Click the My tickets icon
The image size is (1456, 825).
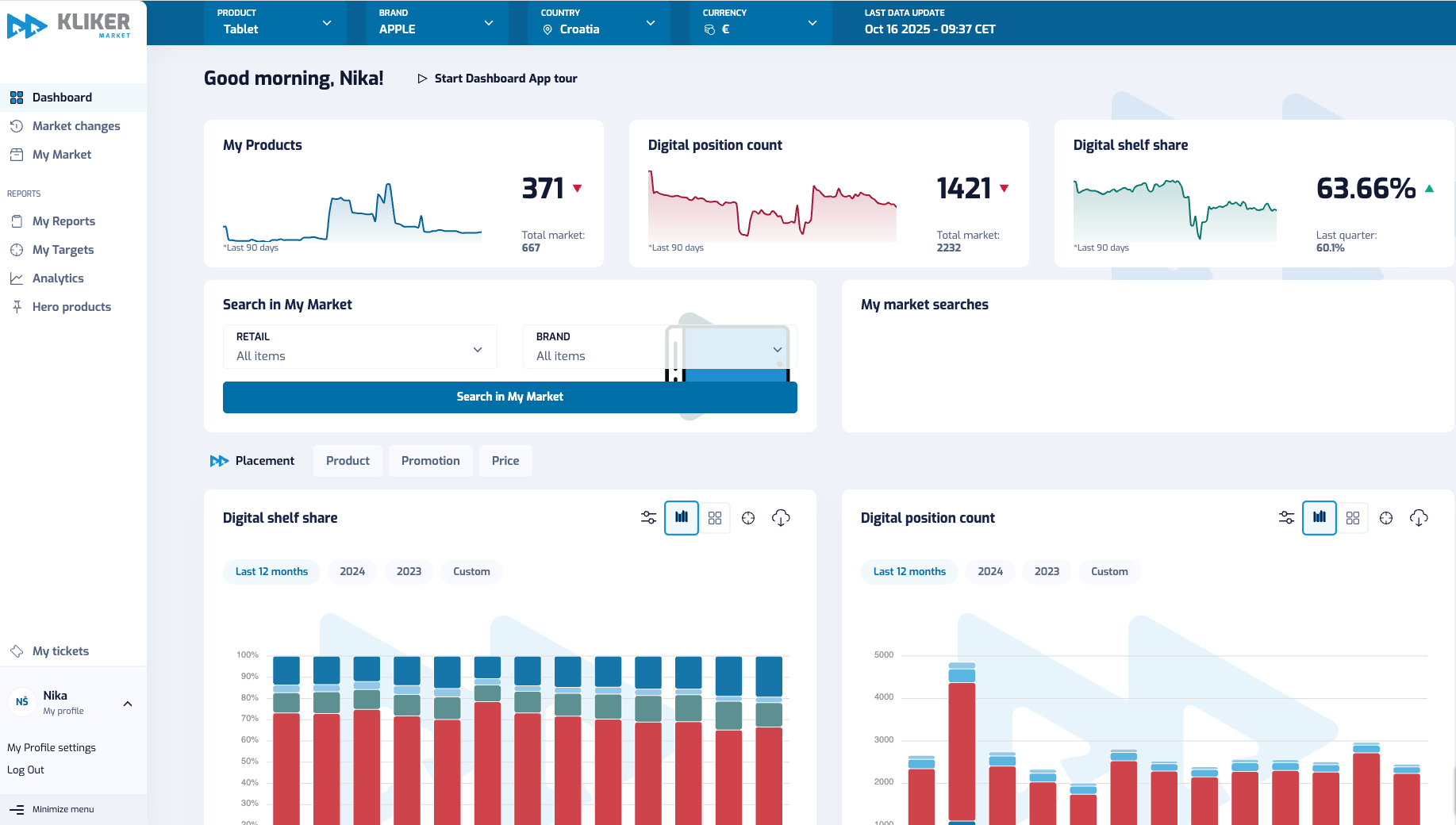[17, 650]
